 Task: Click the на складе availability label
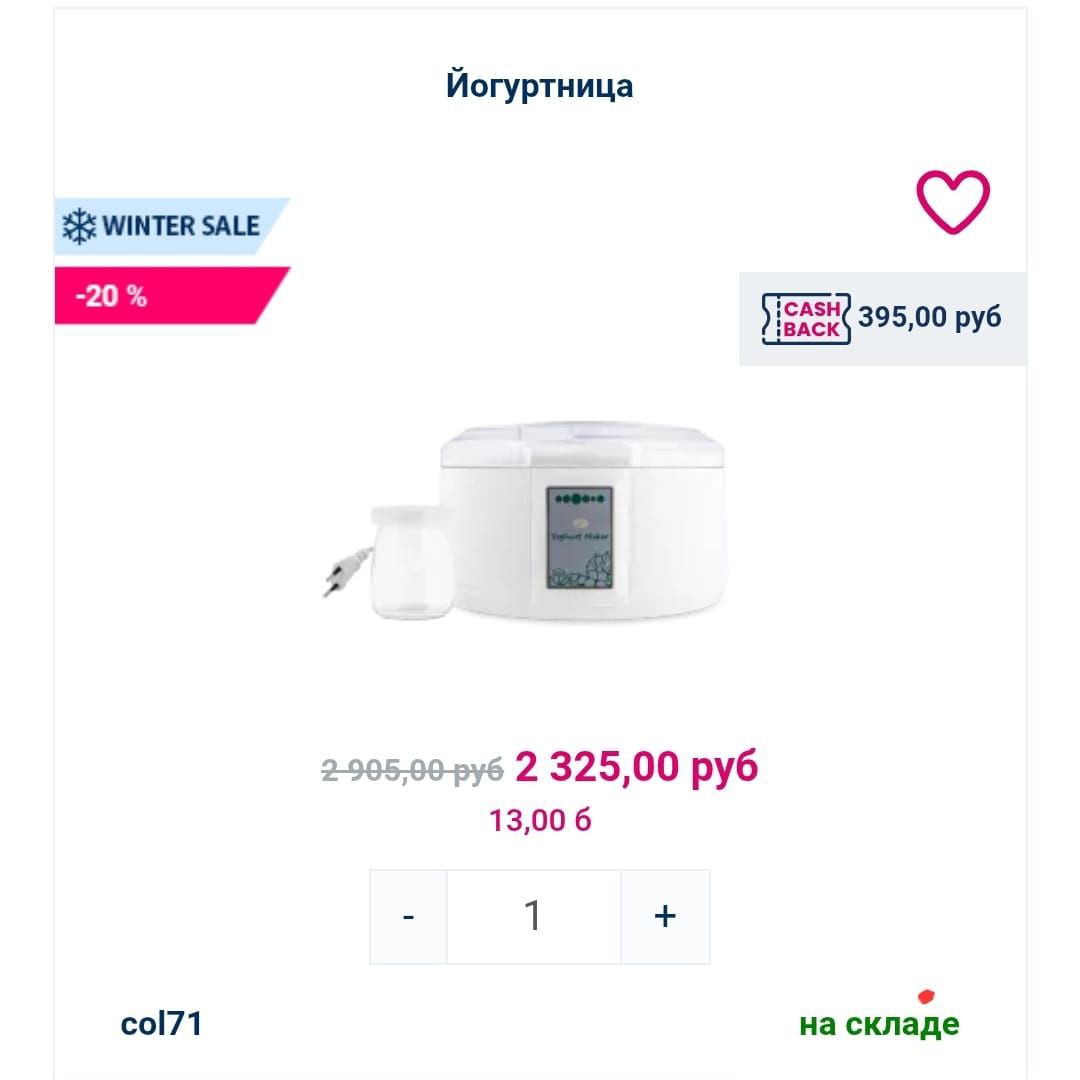click(x=879, y=1024)
